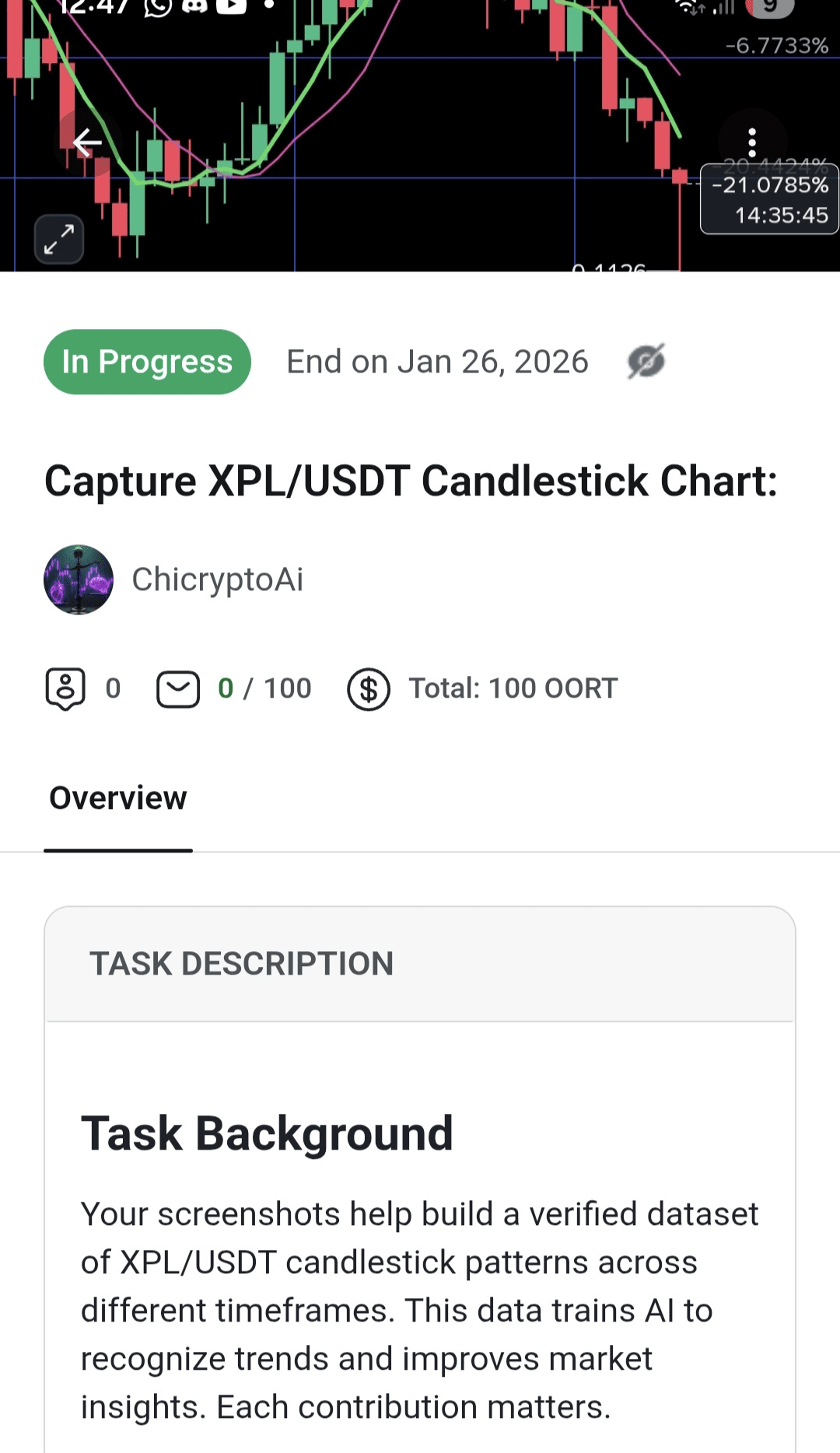Image resolution: width=840 pixels, height=1453 pixels.
Task: Toggle the crossed-eye visibility icon
Action: 646,362
